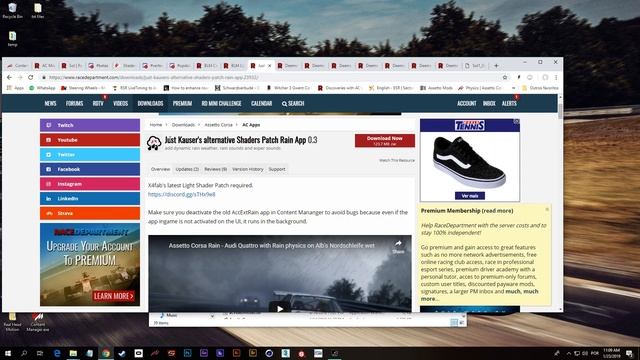Click the browser back arrow

(9, 77)
